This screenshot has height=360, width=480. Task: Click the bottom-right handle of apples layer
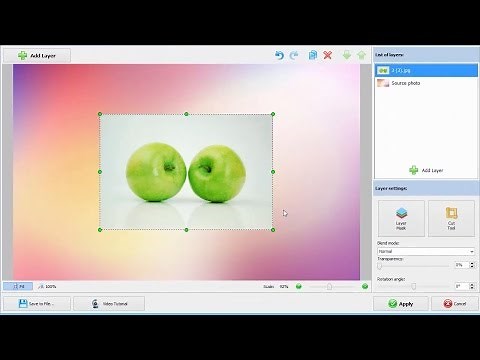[273, 230]
